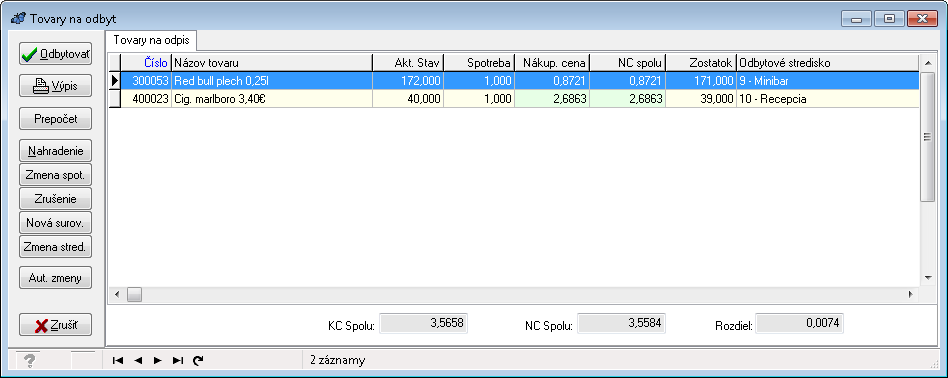Screen dimensions: 948x378
Task: Switch to the Tovary na odpis tab
Action: pyautogui.click(x=152, y=41)
